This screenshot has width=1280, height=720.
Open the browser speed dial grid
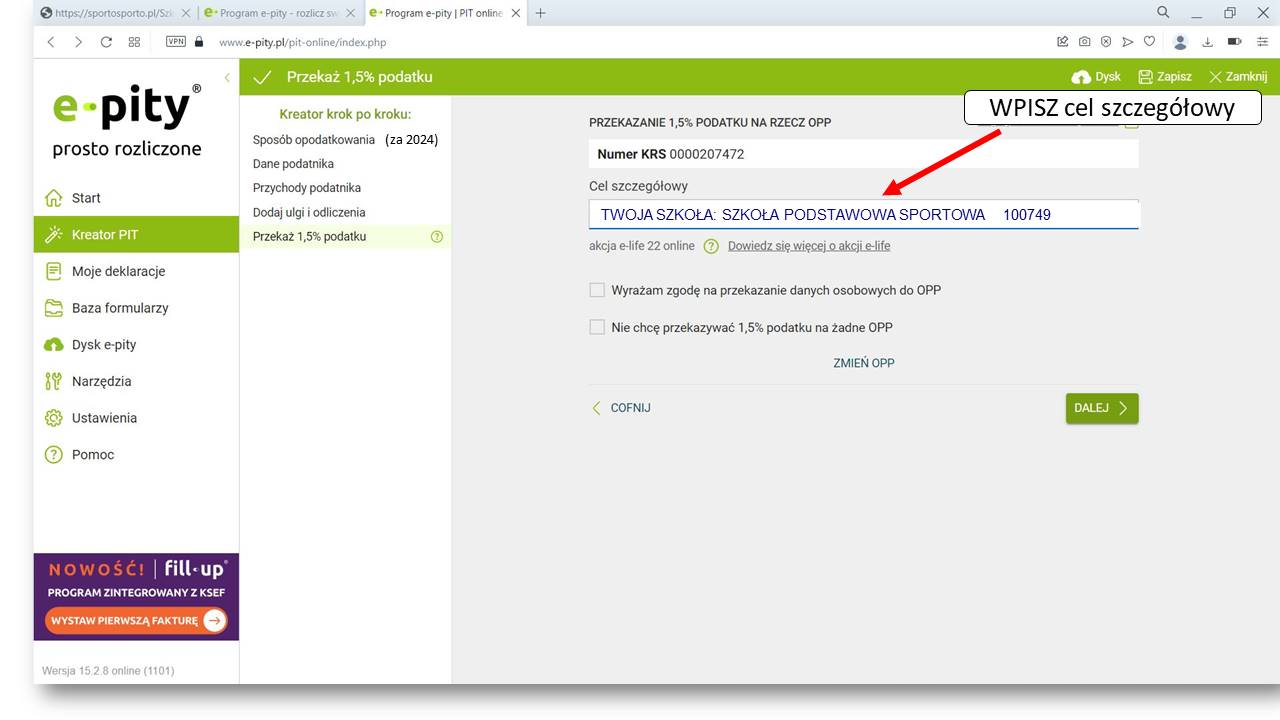pyautogui.click(x=134, y=42)
